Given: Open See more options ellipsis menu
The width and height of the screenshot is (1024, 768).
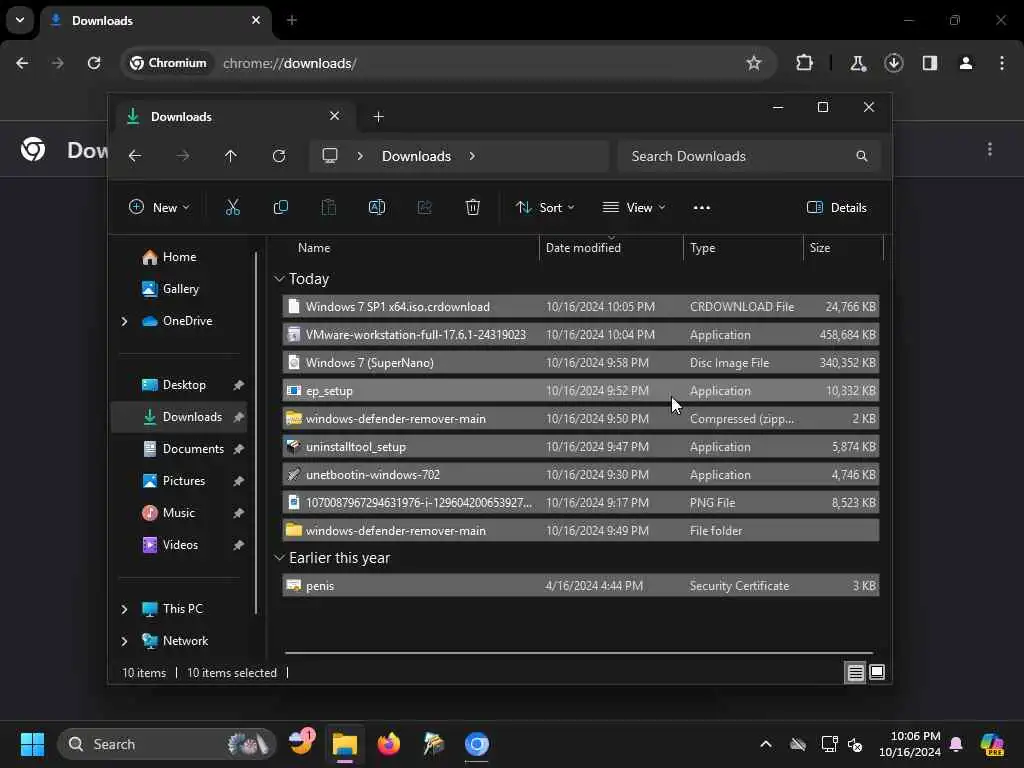Looking at the screenshot, I should pyautogui.click(x=701, y=208).
